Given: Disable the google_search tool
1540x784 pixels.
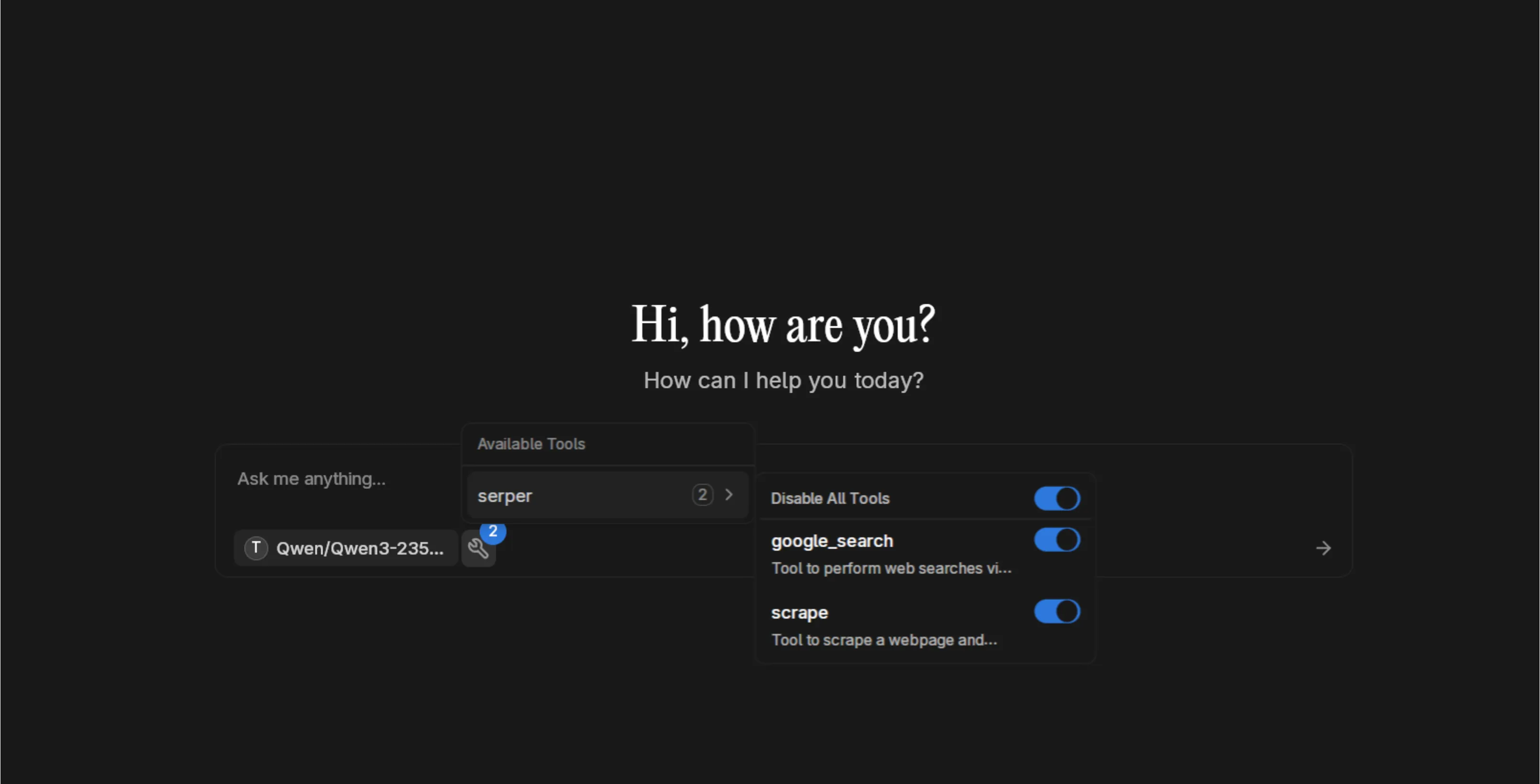Looking at the screenshot, I should click(x=1057, y=540).
